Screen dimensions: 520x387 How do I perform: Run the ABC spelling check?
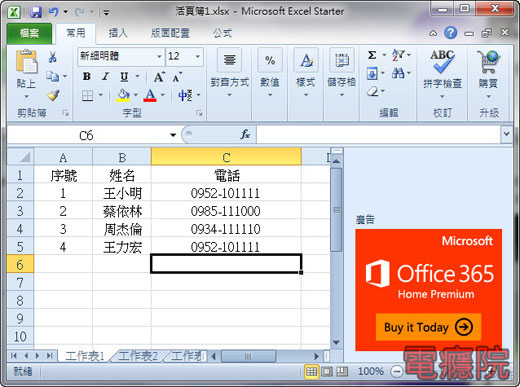pyautogui.click(x=442, y=61)
